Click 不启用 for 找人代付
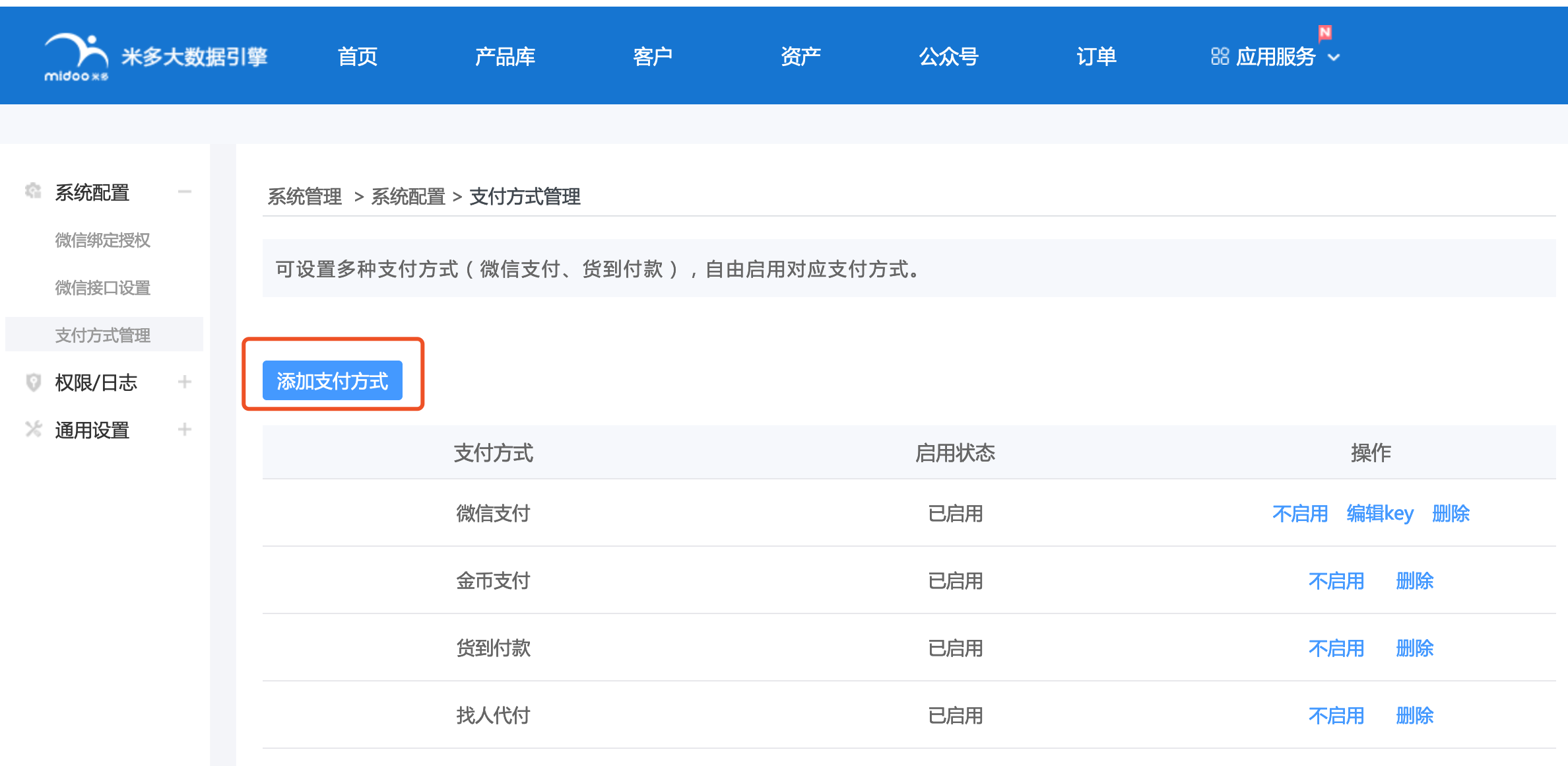Image resolution: width=1568 pixels, height=766 pixels. [1336, 715]
